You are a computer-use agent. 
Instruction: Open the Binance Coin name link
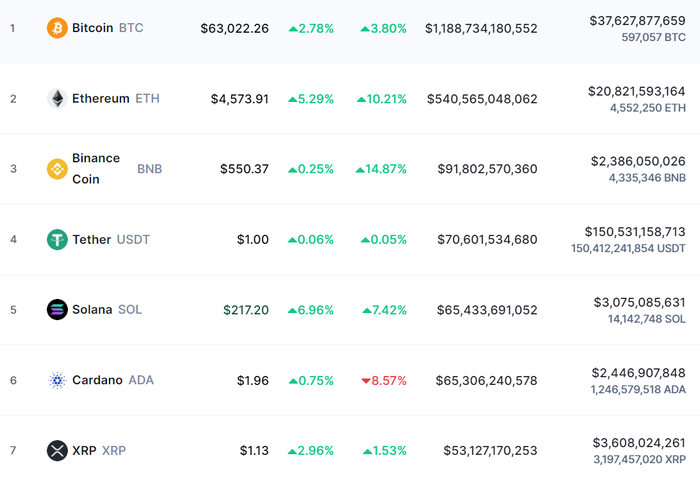[x=96, y=169]
